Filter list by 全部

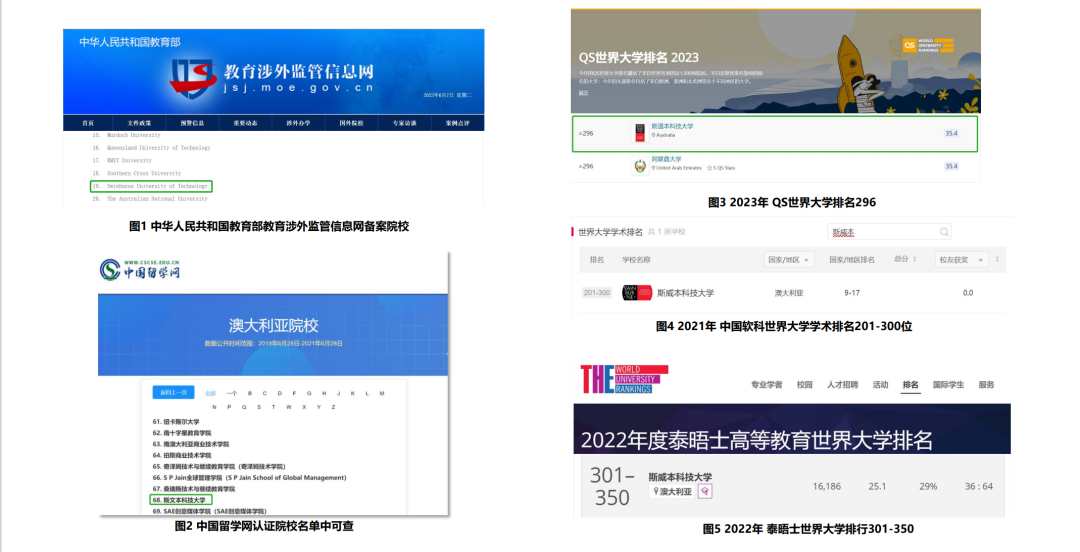click(x=210, y=393)
